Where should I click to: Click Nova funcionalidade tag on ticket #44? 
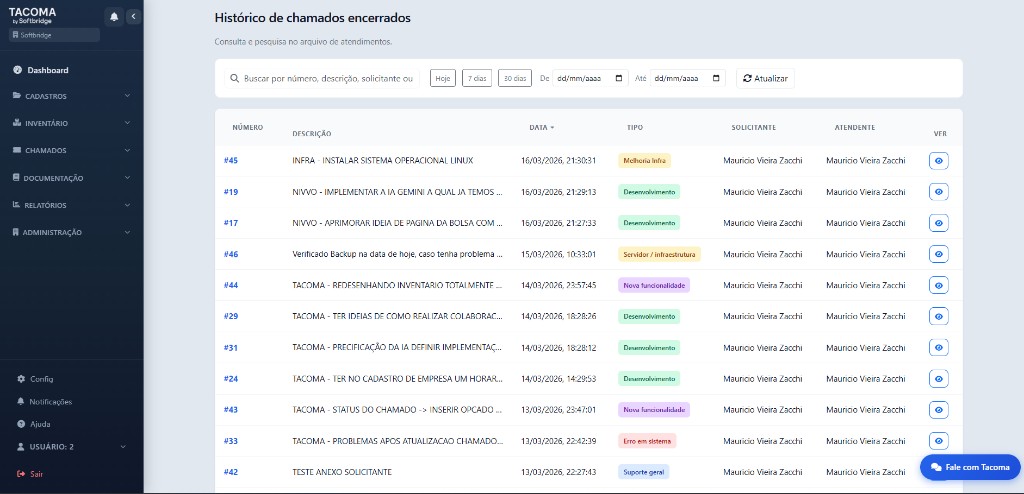654,285
